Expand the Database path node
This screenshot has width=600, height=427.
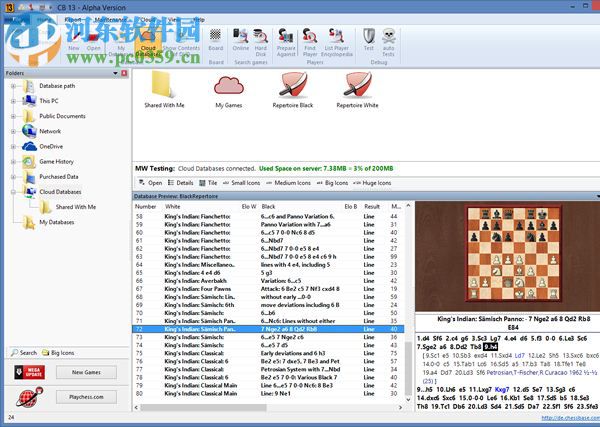click(x=13, y=86)
